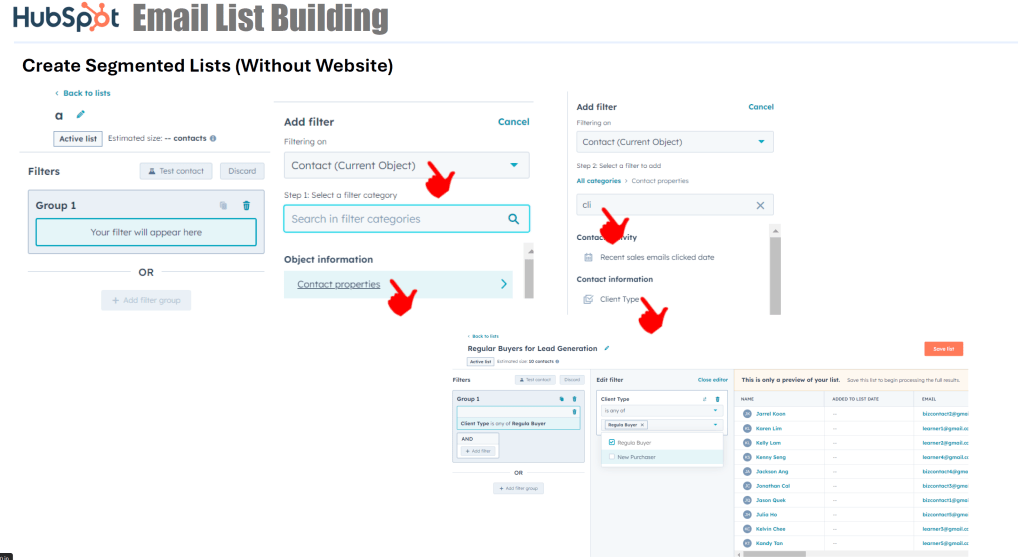Click trash icon in Client Type edit filter
Viewport: 1024px width, 560px height.
click(x=717, y=398)
